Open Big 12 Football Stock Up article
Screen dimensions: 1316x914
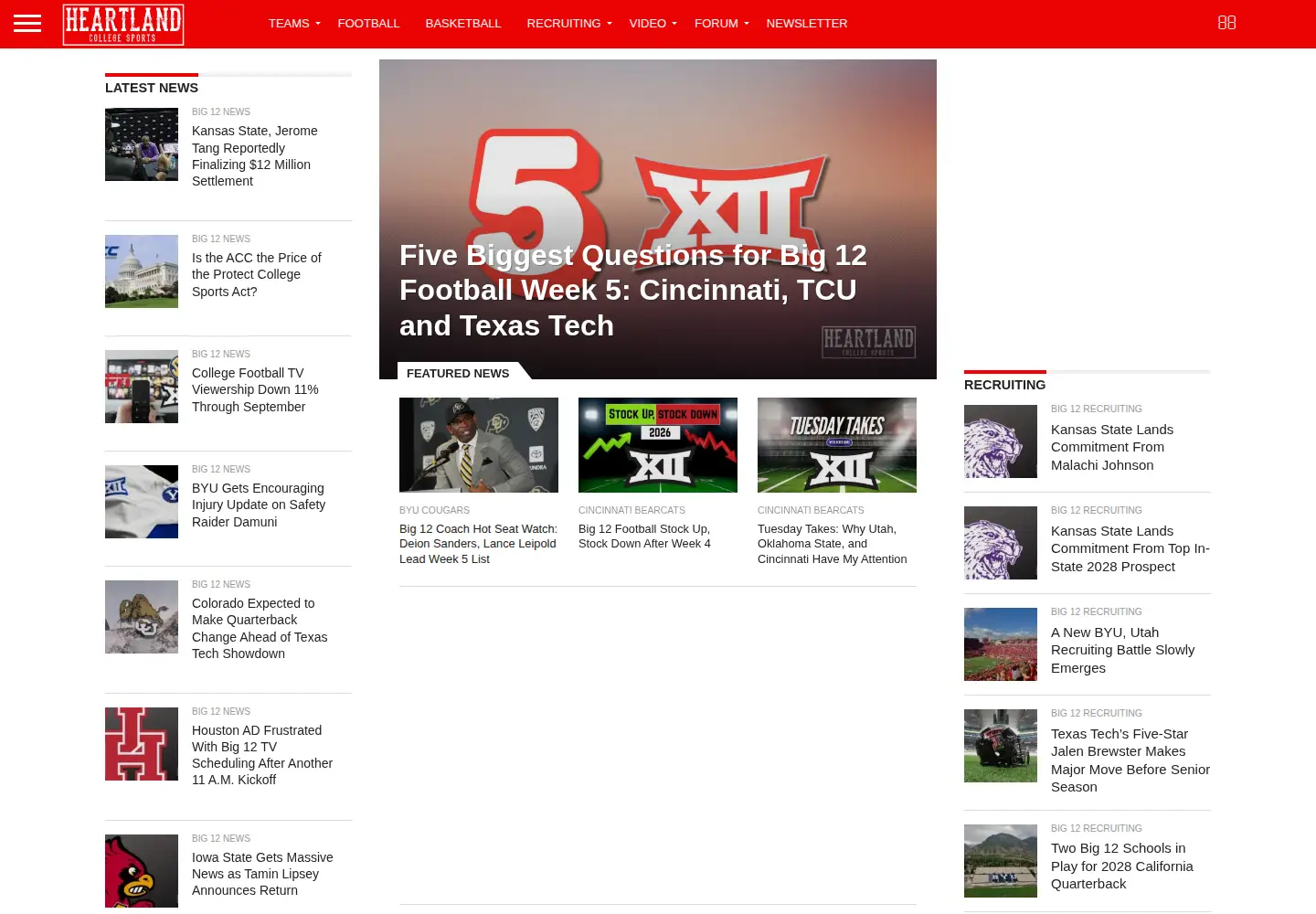tap(644, 537)
